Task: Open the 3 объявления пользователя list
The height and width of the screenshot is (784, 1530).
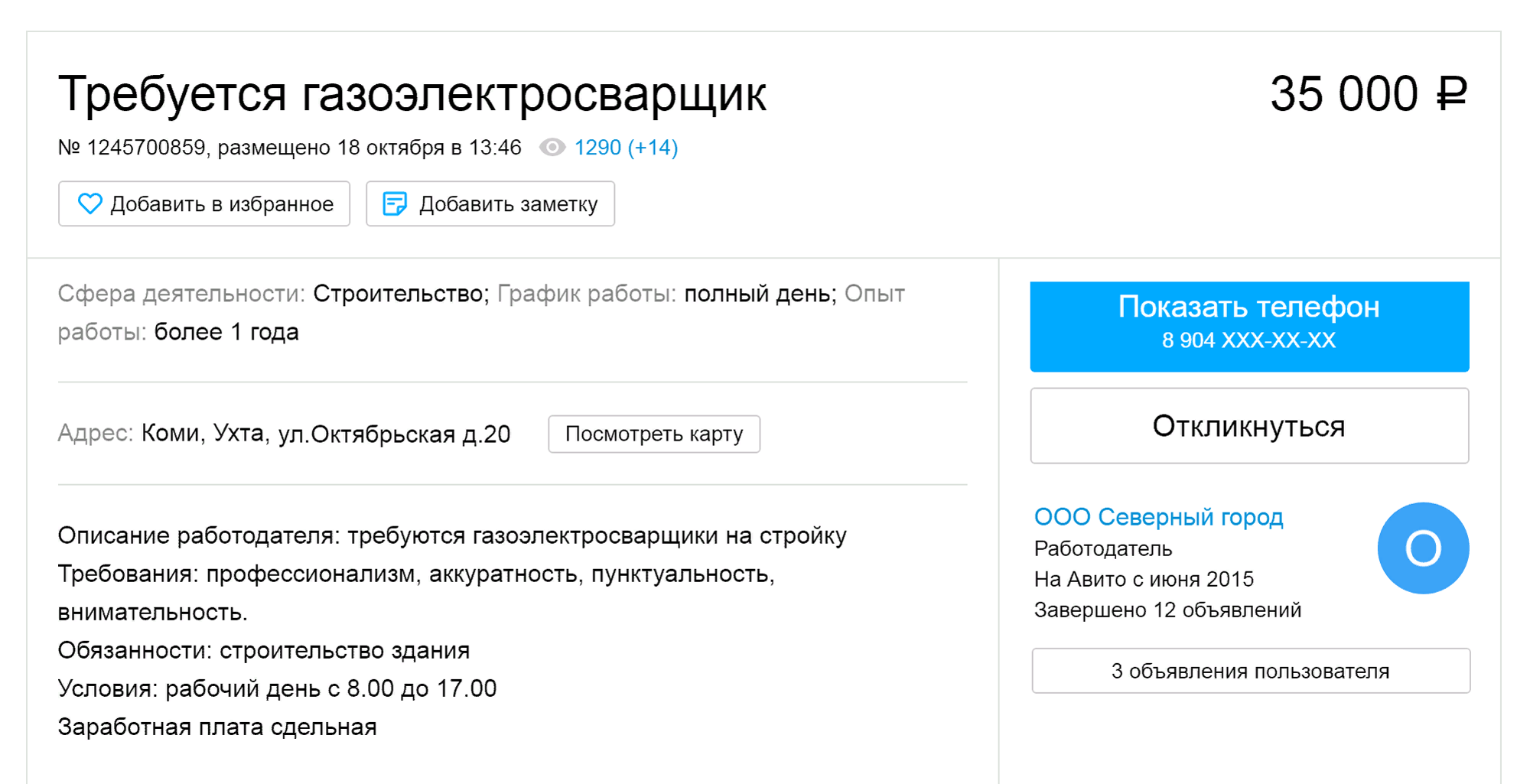Action: (x=1251, y=671)
